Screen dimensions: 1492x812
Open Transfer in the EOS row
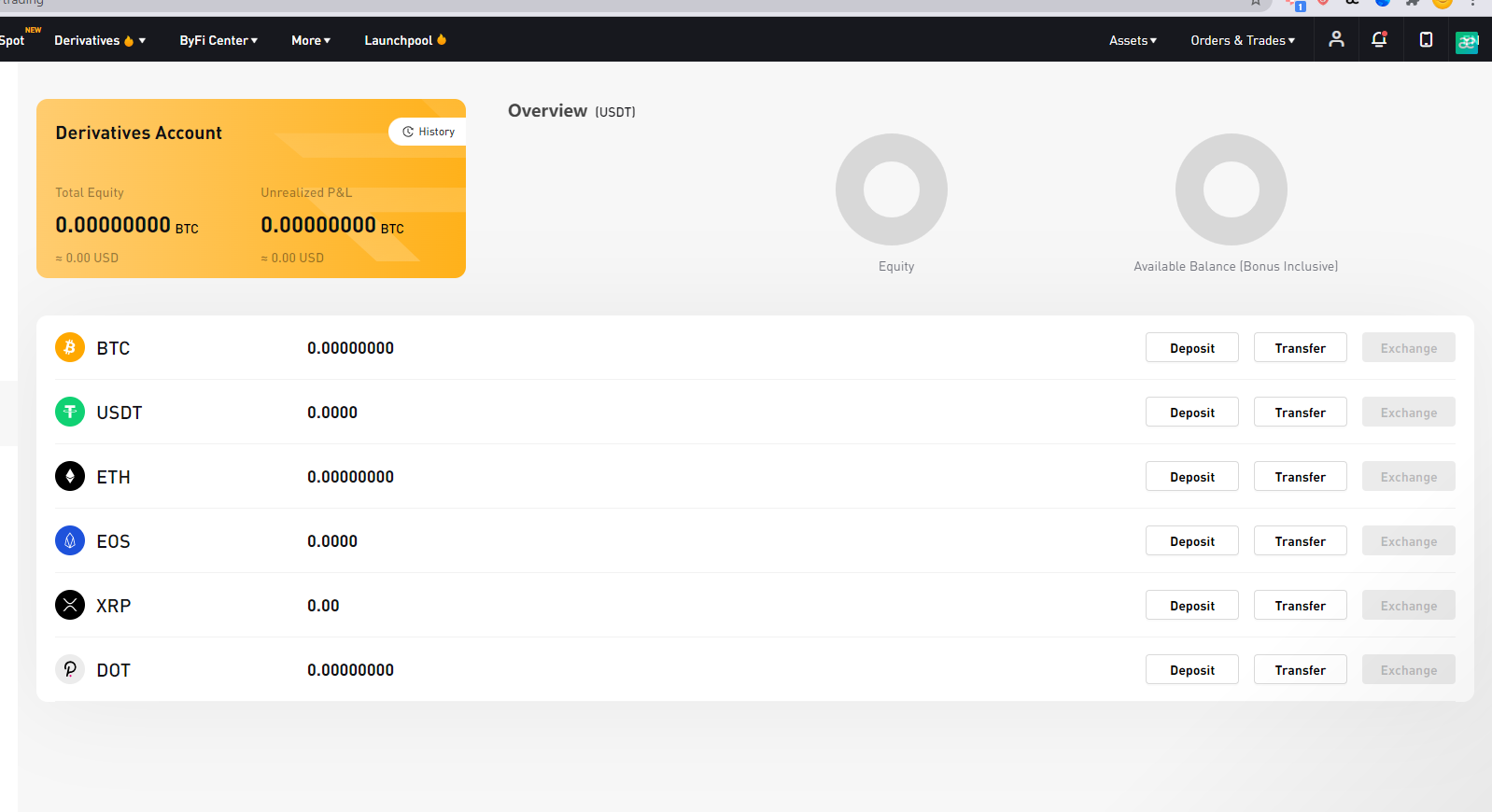point(1301,540)
